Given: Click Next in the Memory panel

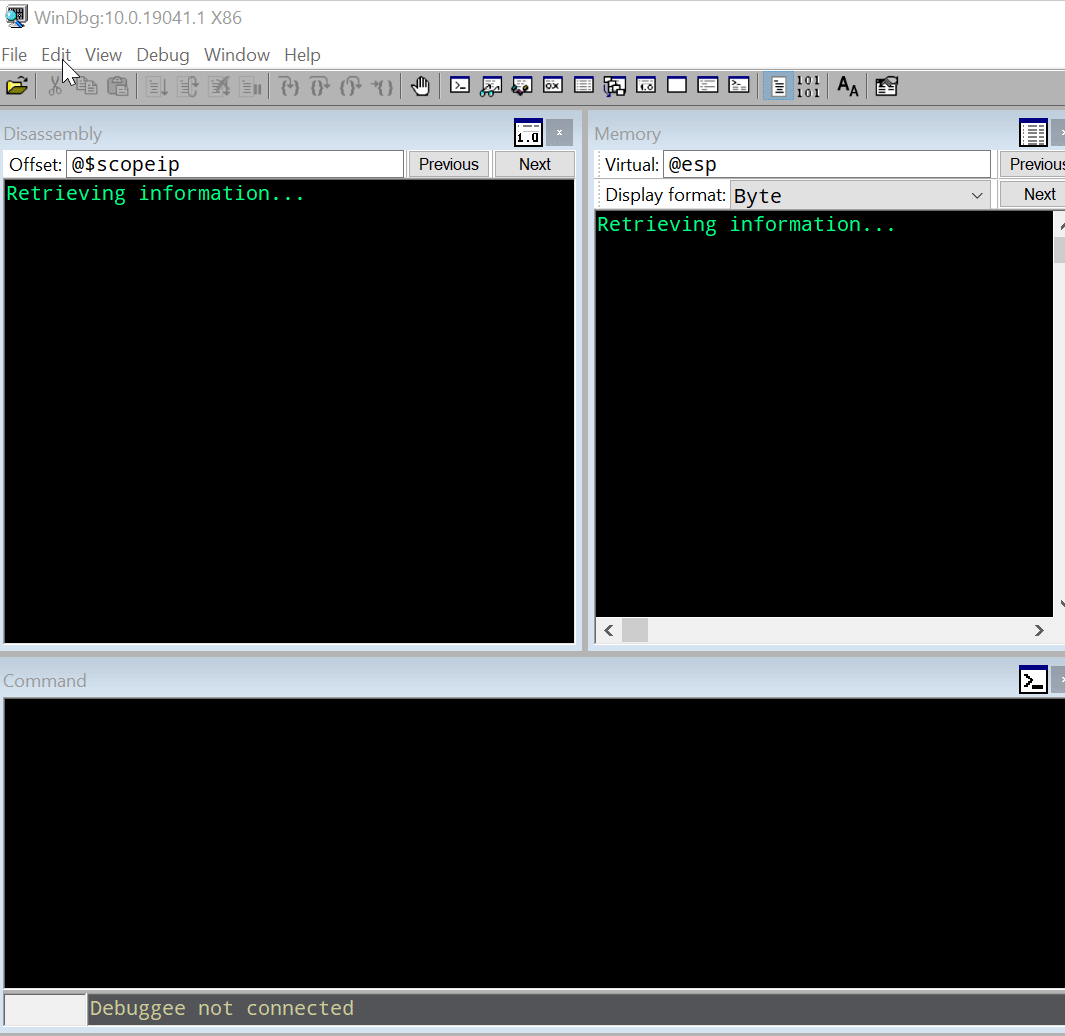Looking at the screenshot, I should tap(1032, 194).
